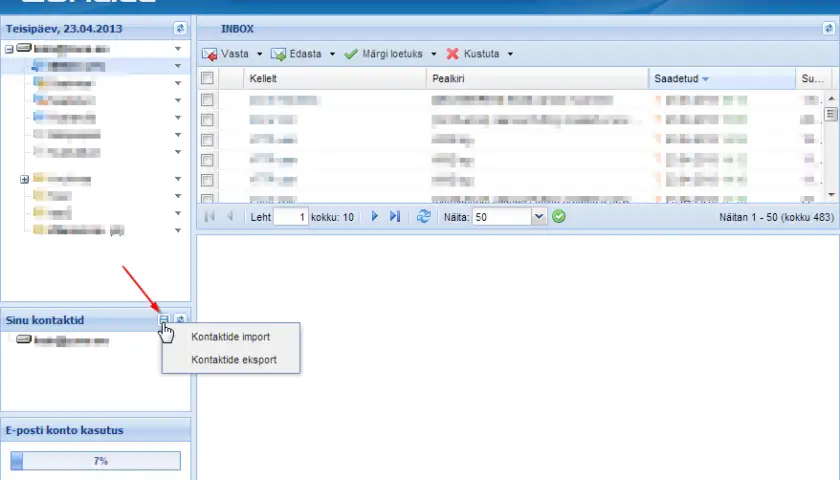
Task: Click the message list scroll-up arrow
Action: [831, 99]
